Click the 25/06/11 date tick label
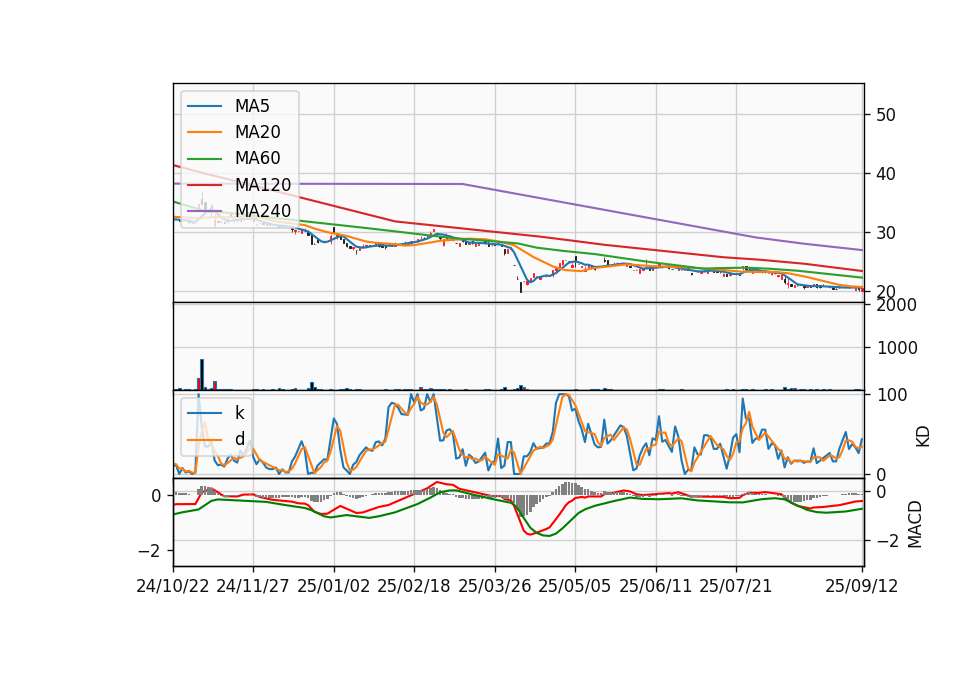960x690 pixels. (656, 586)
